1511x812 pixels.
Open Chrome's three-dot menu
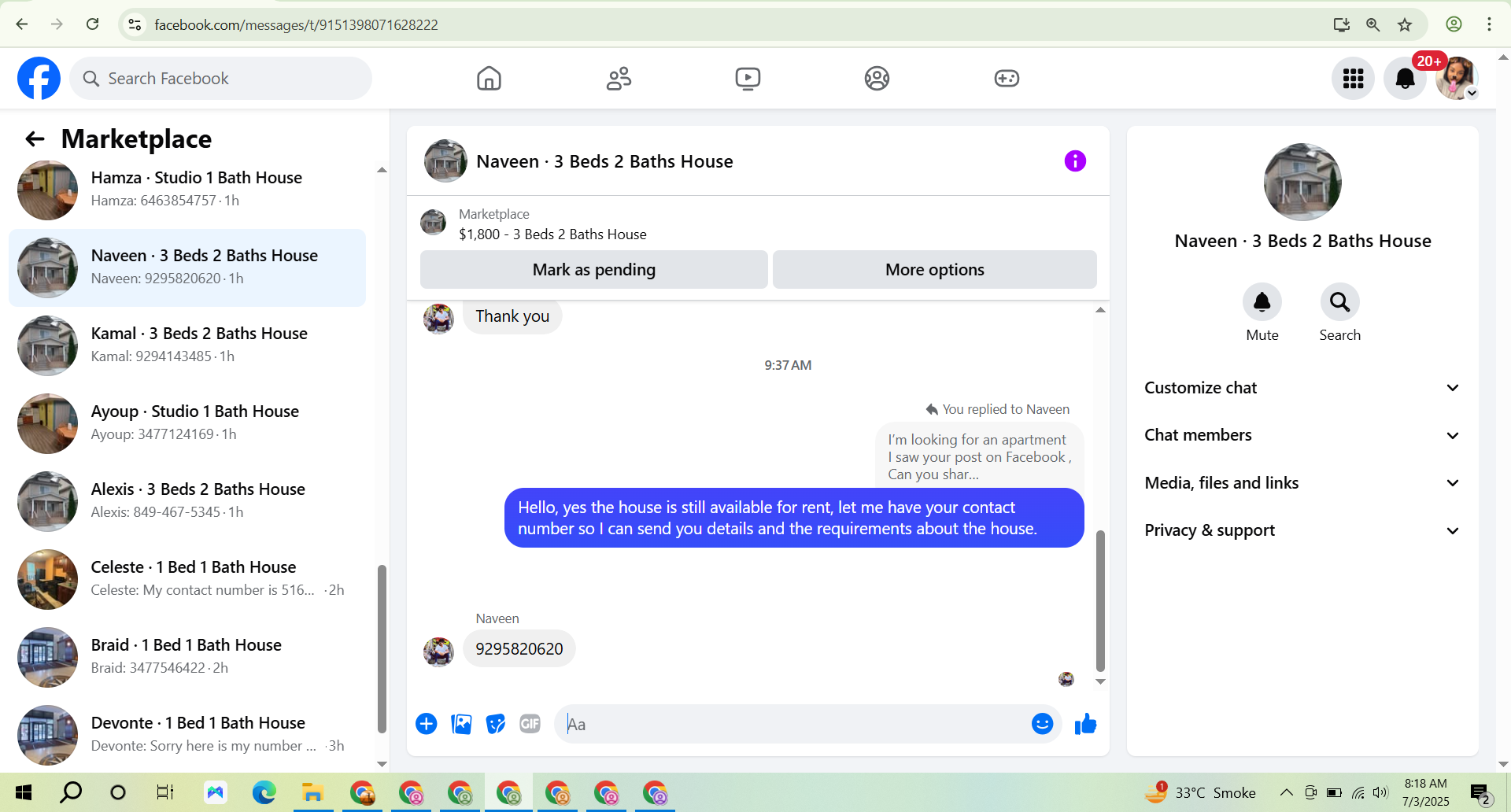(x=1489, y=24)
